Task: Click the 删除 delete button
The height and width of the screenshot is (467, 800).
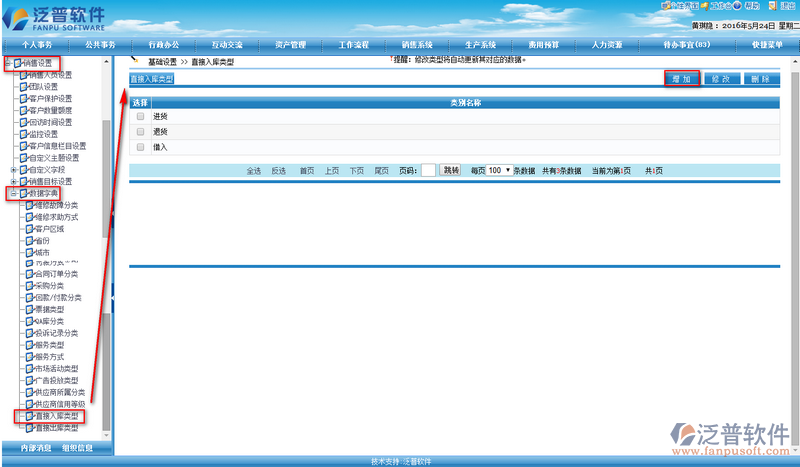Action: (x=758, y=78)
